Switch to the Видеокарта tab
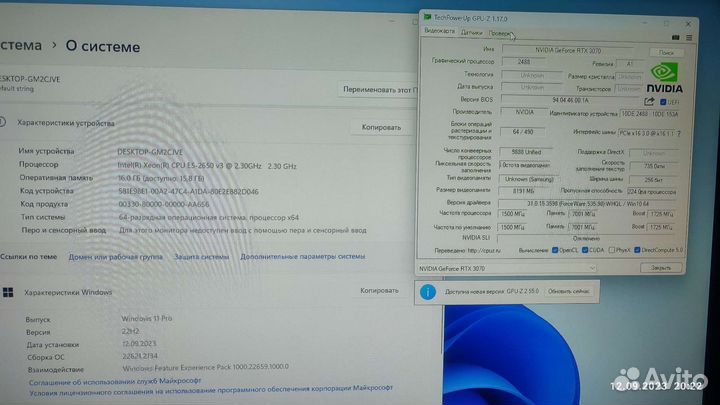This screenshot has height=405, width=720. (439, 31)
